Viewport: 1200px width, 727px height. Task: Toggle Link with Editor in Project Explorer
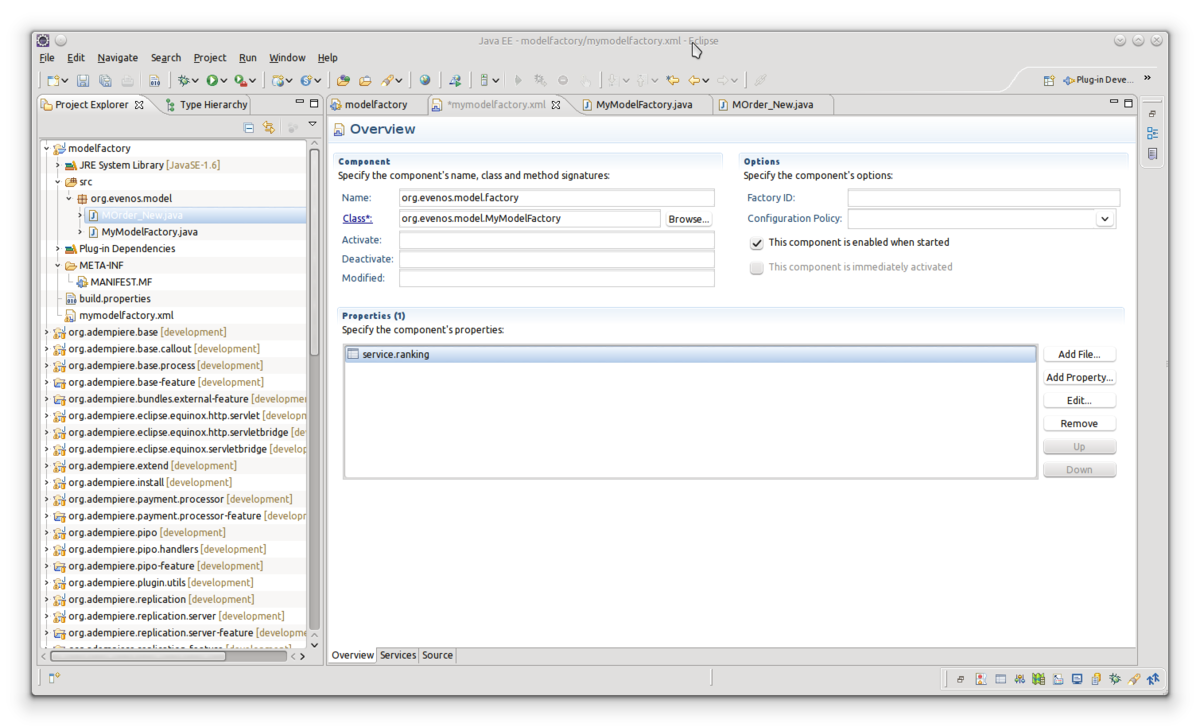pos(269,128)
